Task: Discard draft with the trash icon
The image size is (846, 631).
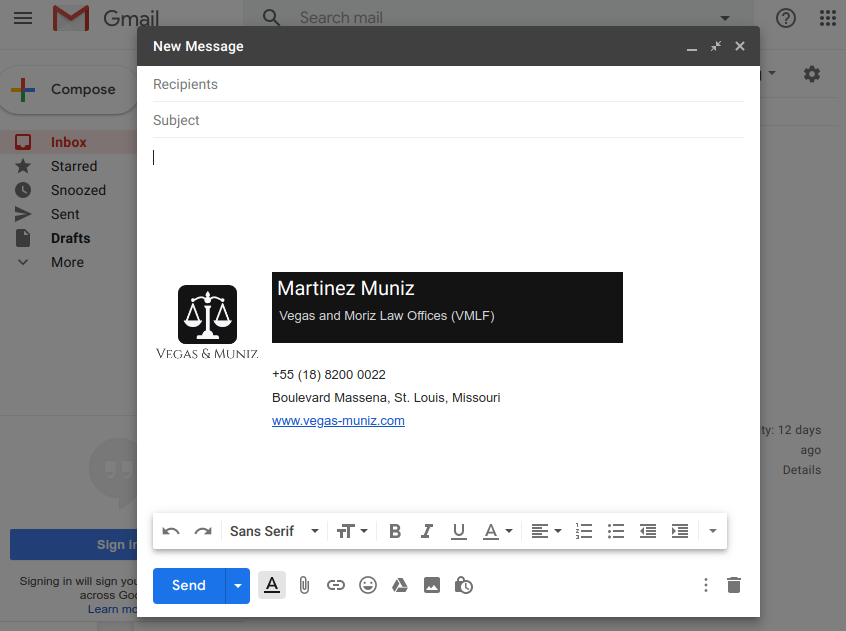Action: 734,585
